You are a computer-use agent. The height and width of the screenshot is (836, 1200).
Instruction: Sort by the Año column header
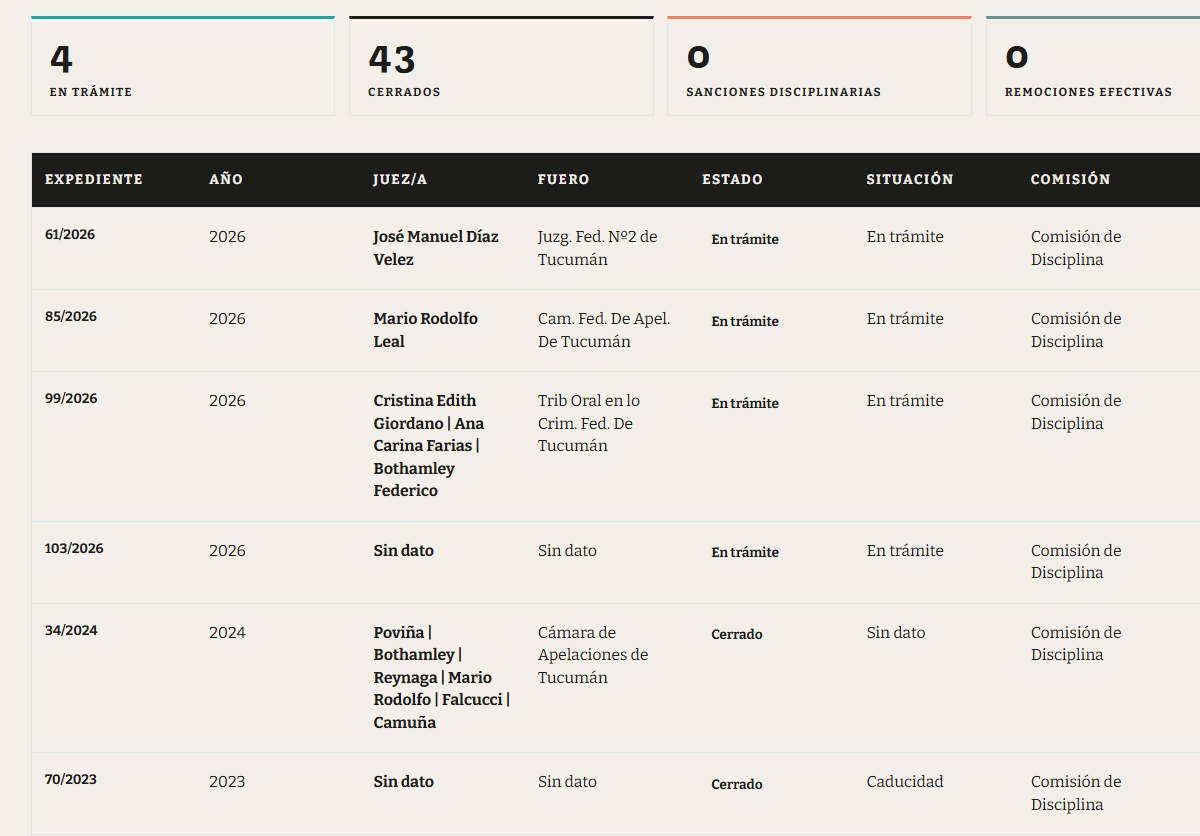pyautogui.click(x=226, y=180)
